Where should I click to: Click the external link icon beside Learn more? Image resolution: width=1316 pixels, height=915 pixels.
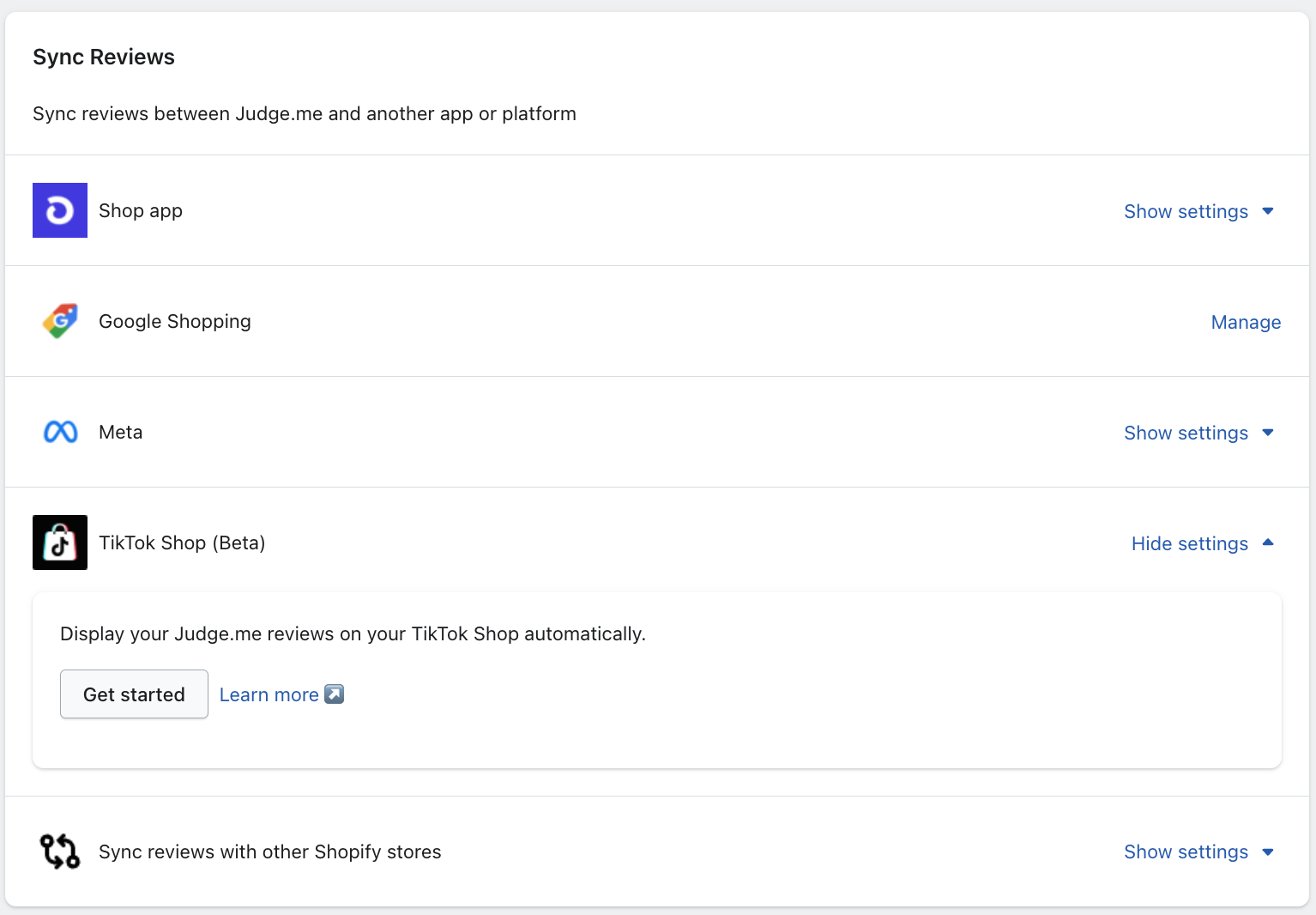335,694
